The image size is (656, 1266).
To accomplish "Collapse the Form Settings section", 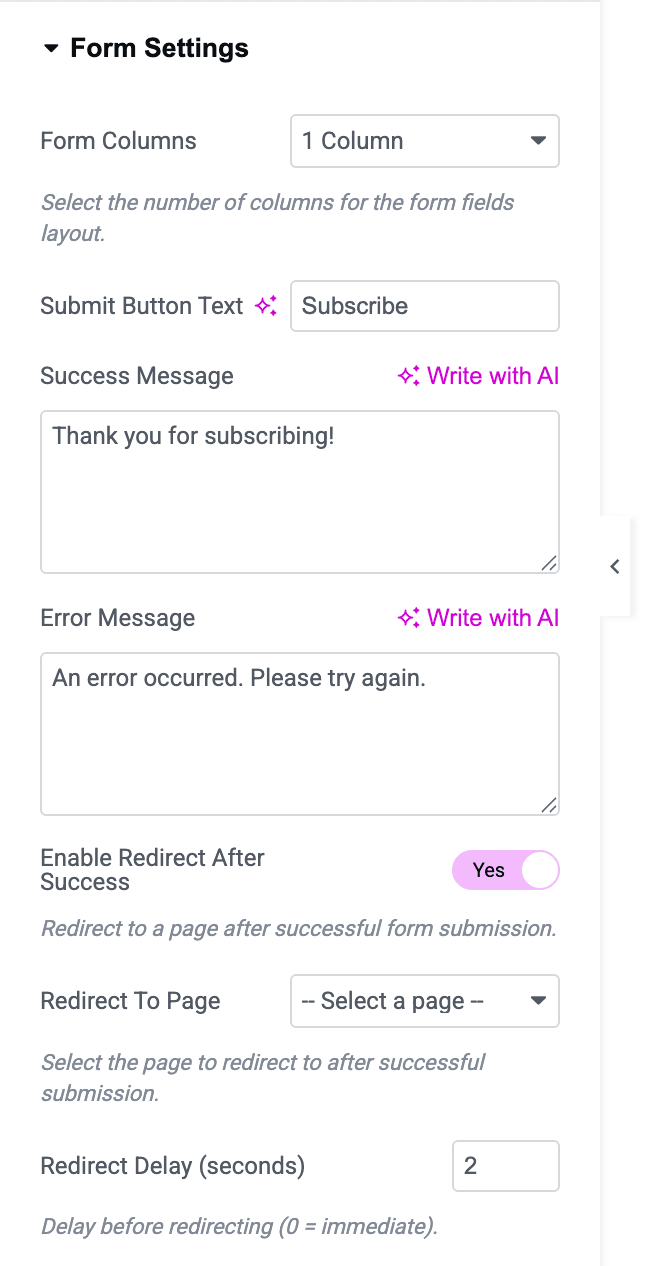I will [x=53, y=47].
